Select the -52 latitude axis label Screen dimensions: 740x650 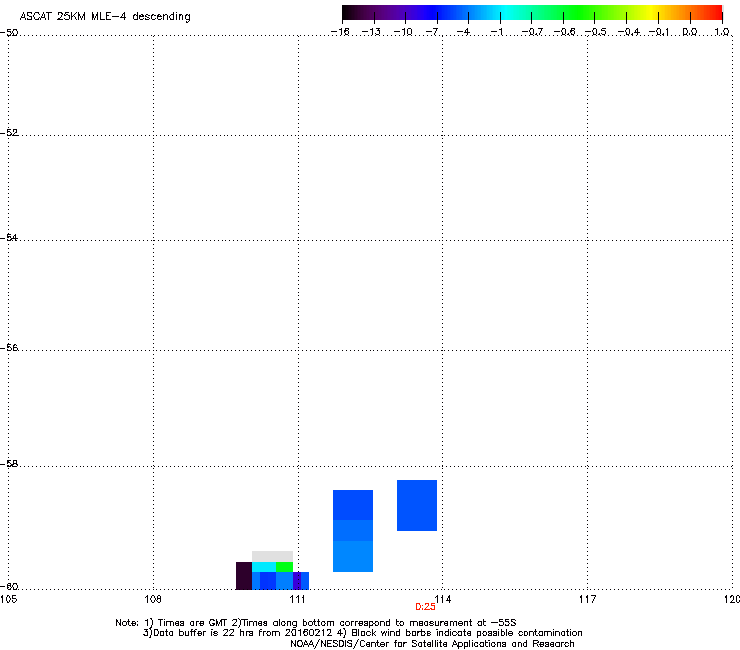(x=9, y=133)
